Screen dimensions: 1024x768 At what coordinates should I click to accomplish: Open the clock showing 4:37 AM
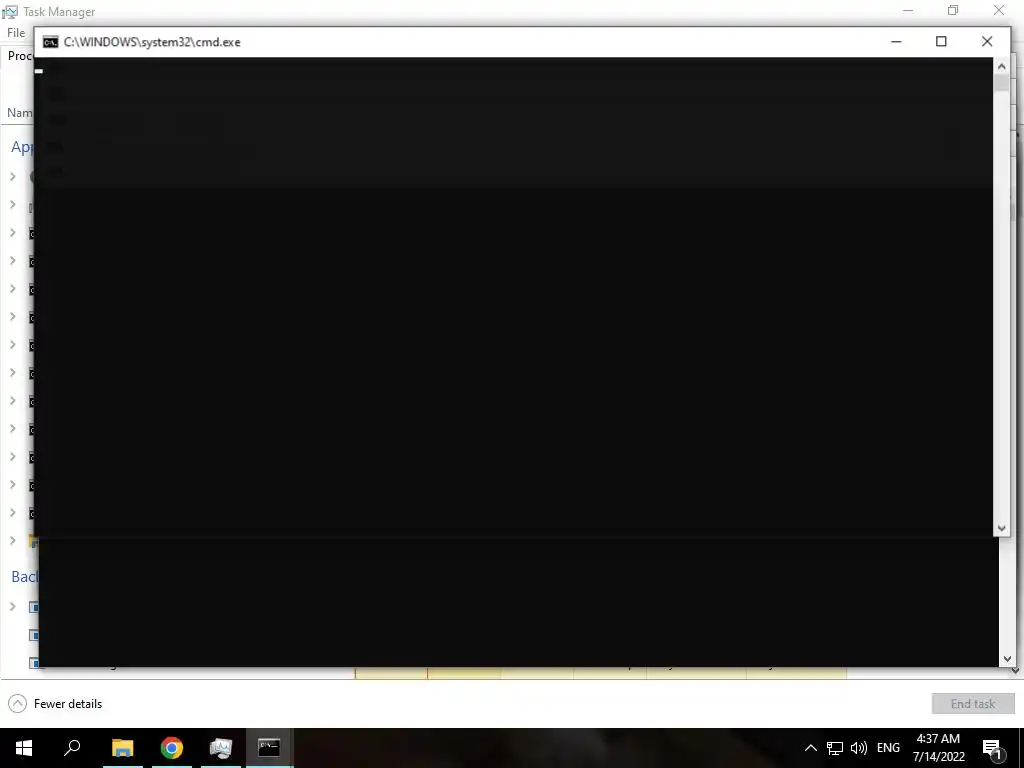[938, 748]
